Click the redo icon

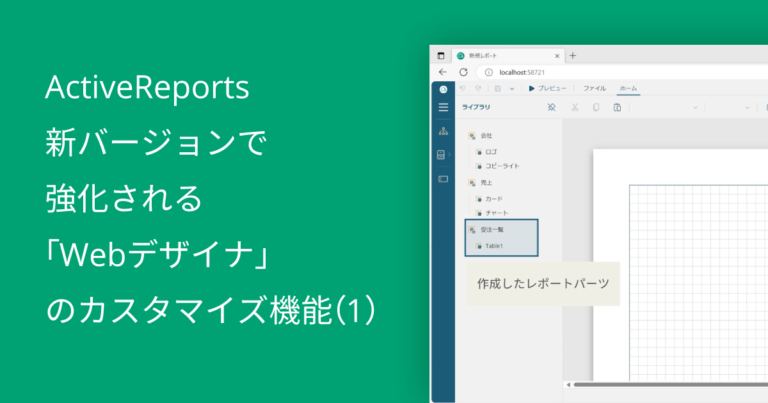(x=479, y=89)
